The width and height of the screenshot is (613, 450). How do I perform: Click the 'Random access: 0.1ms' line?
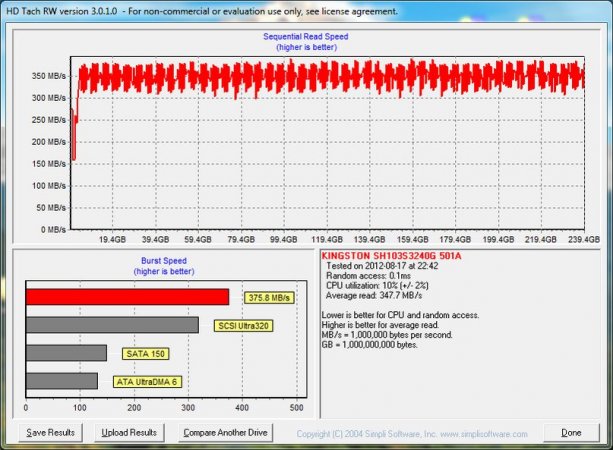point(368,276)
